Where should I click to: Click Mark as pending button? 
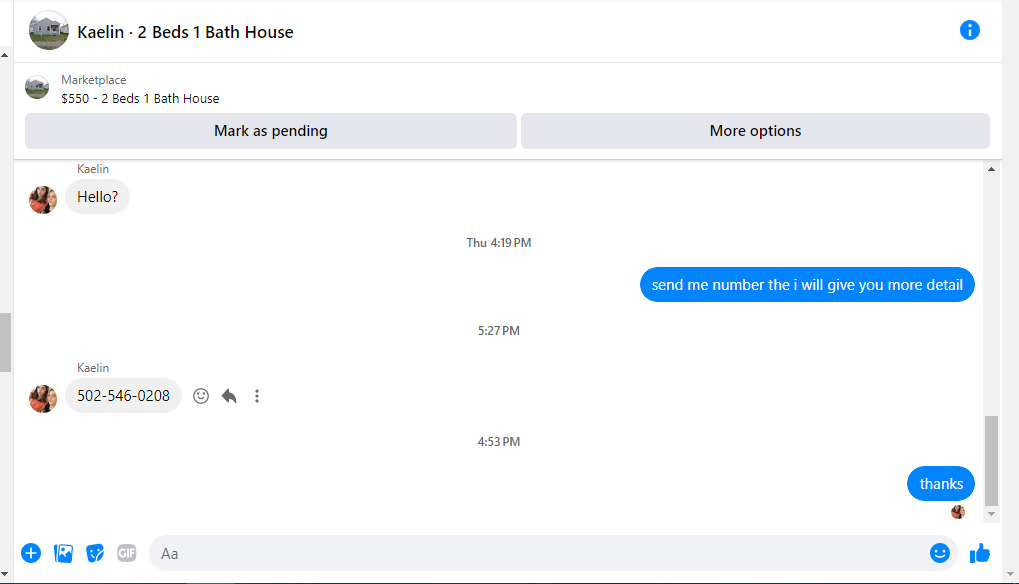pos(271,131)
